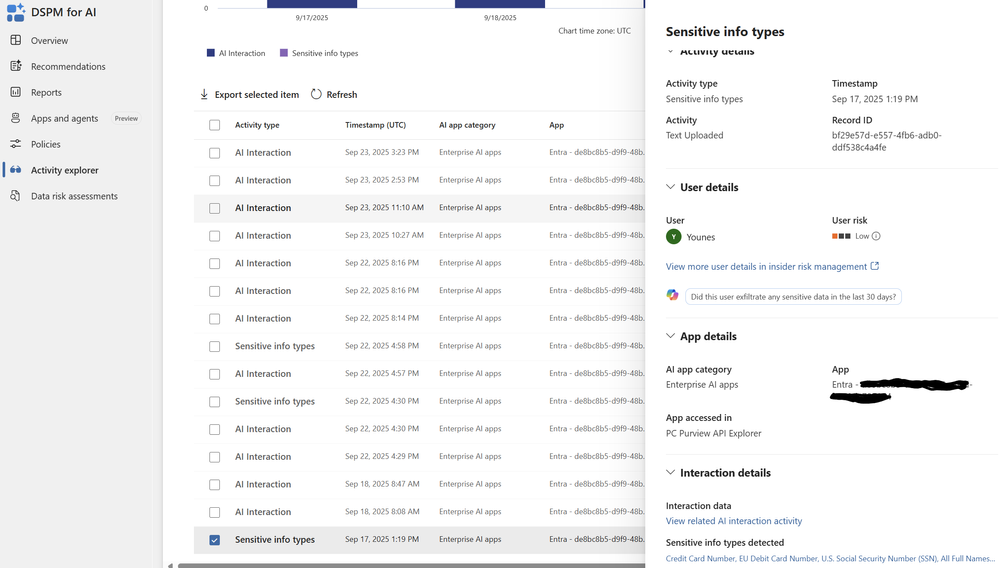Toggle the AI Interaction legend swatch
The width and height of the screenshot is (999, 568).
pyautogui.click(x=211, y=53)
